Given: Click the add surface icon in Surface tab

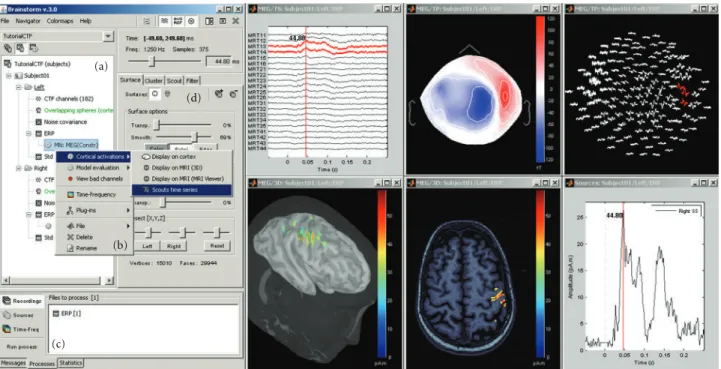Looking at the screenshot, I should [219, 94].
